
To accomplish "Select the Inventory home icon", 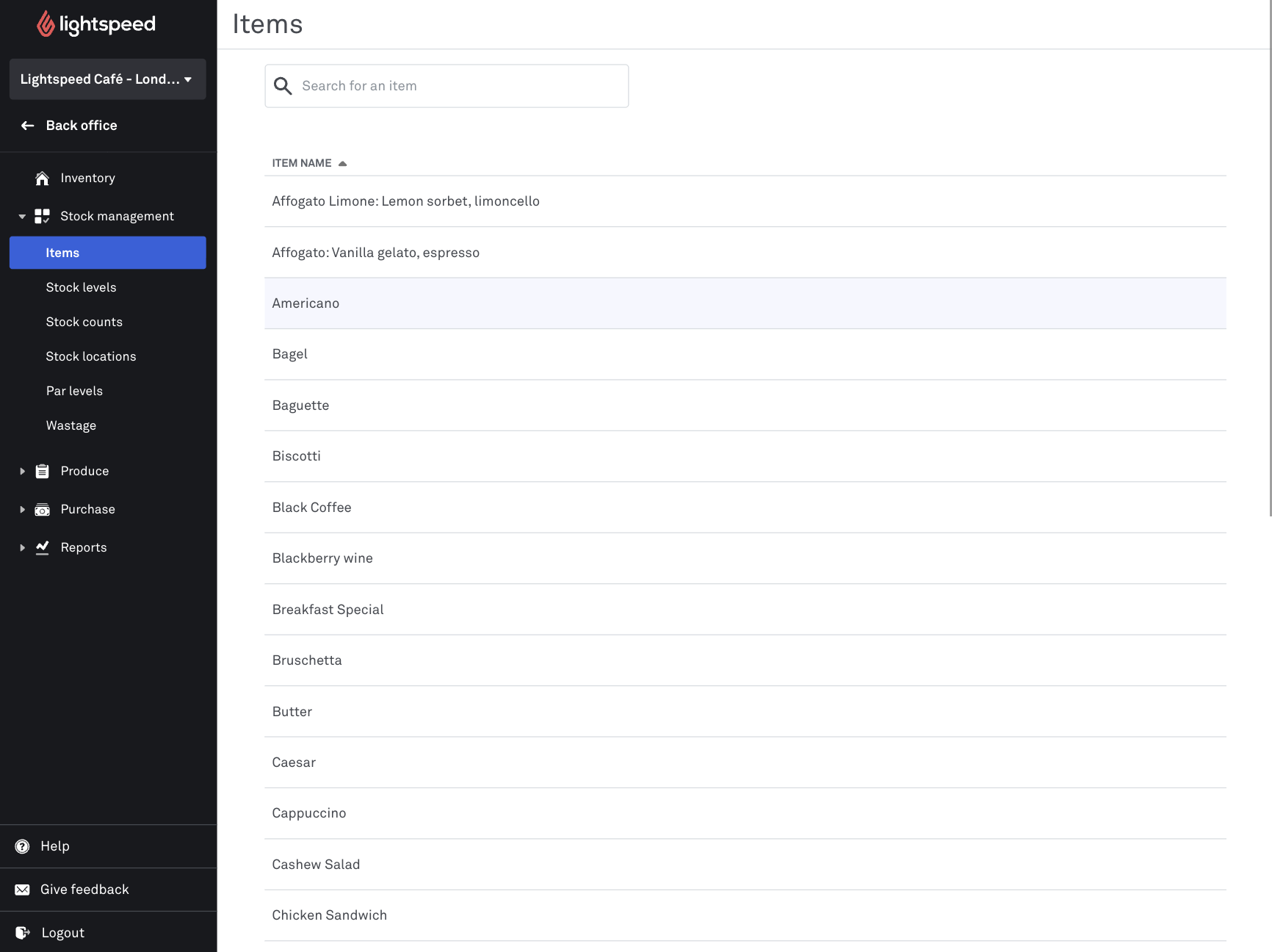I will (x=42, y=178).
